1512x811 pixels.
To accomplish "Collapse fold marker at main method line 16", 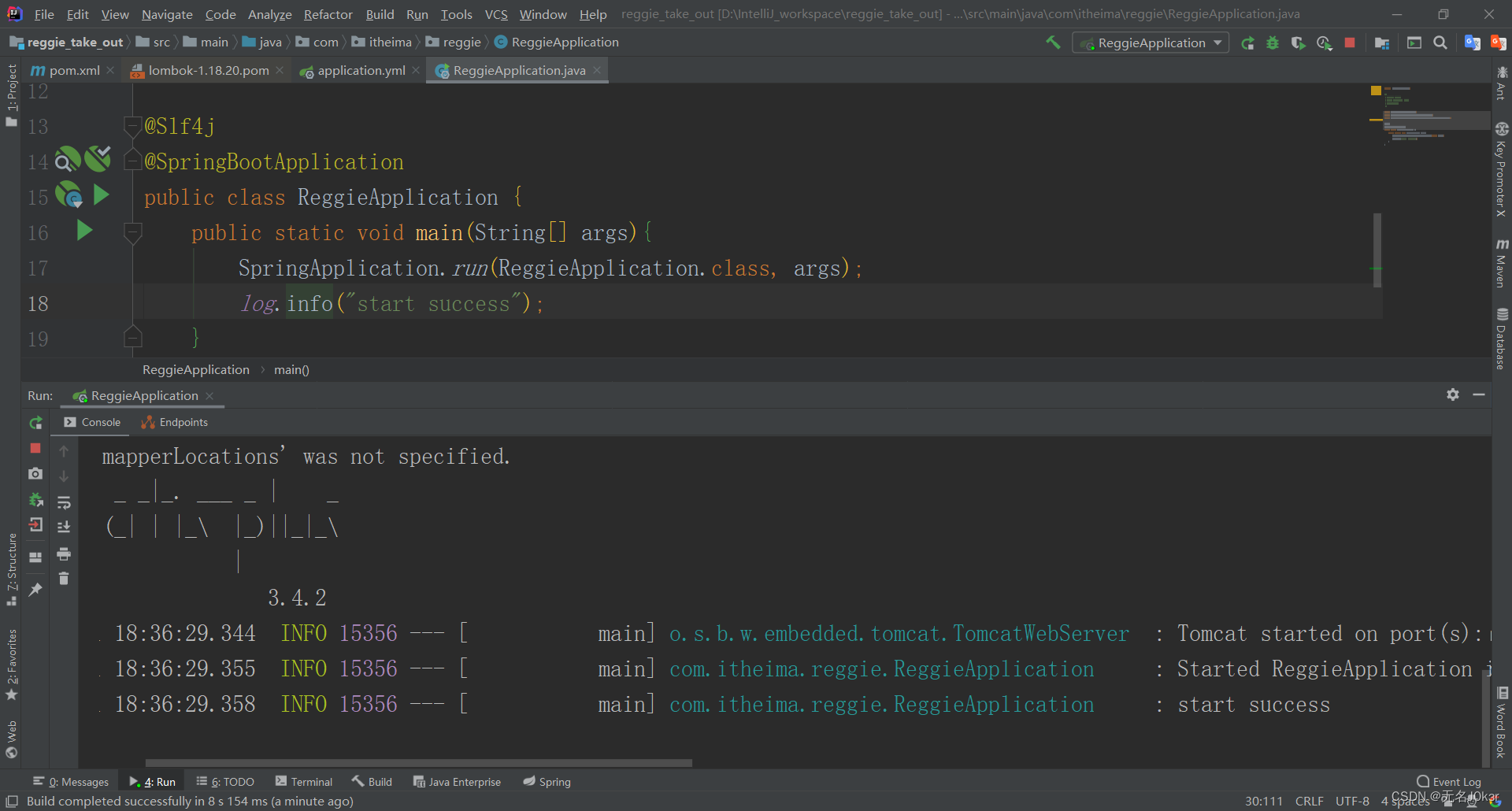I will pyautogui.click(x=132, y=232).
